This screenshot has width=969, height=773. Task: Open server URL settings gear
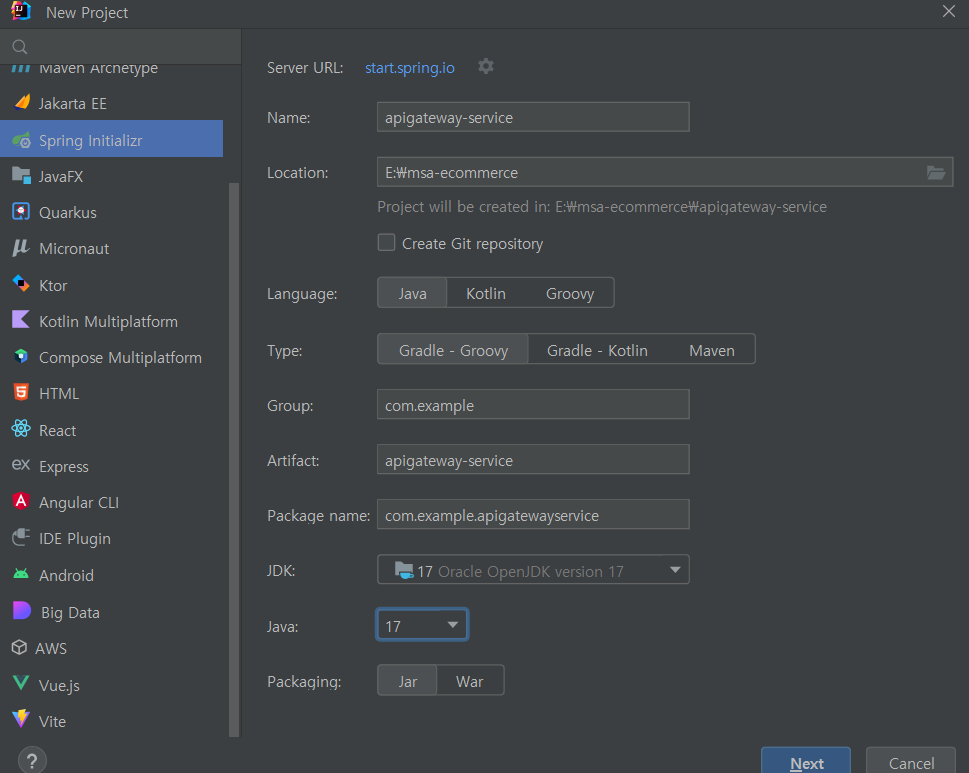(x=486, y=66)
